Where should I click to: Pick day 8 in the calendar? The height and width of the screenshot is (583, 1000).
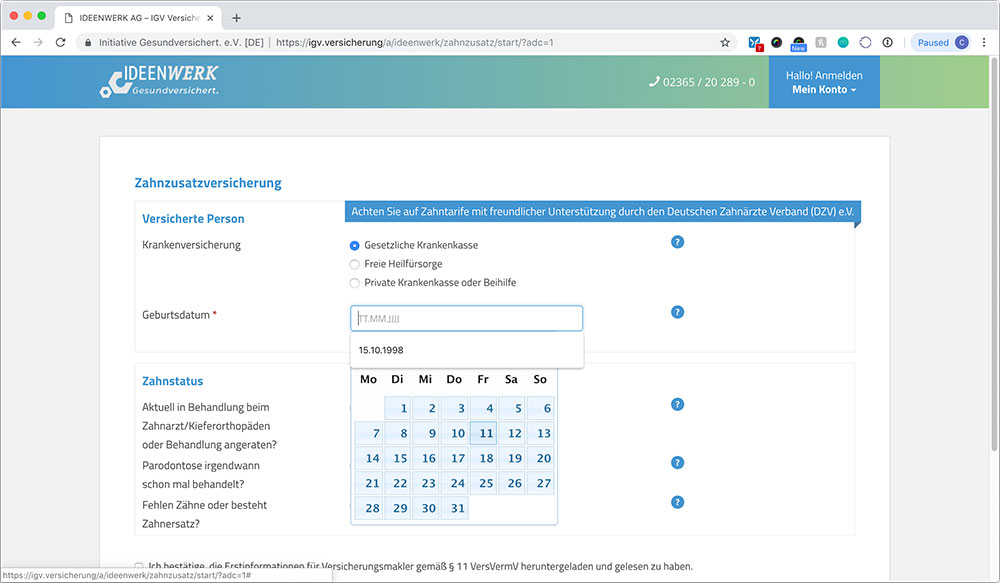tap(397, 433)
